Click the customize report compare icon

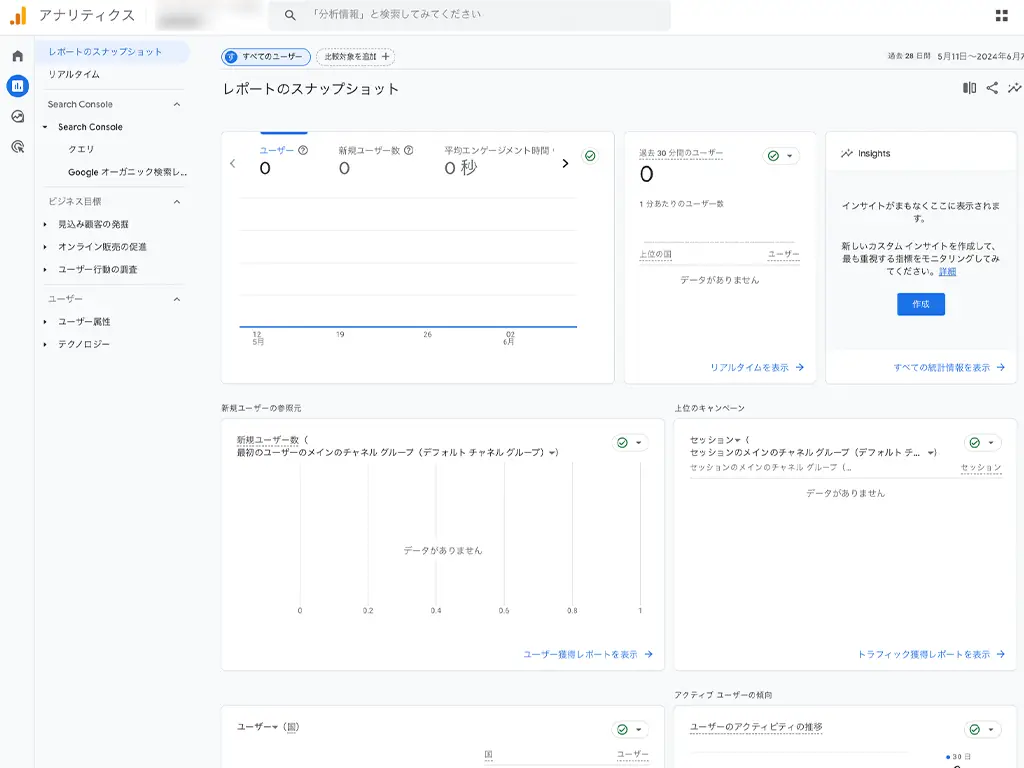[969, 88]
